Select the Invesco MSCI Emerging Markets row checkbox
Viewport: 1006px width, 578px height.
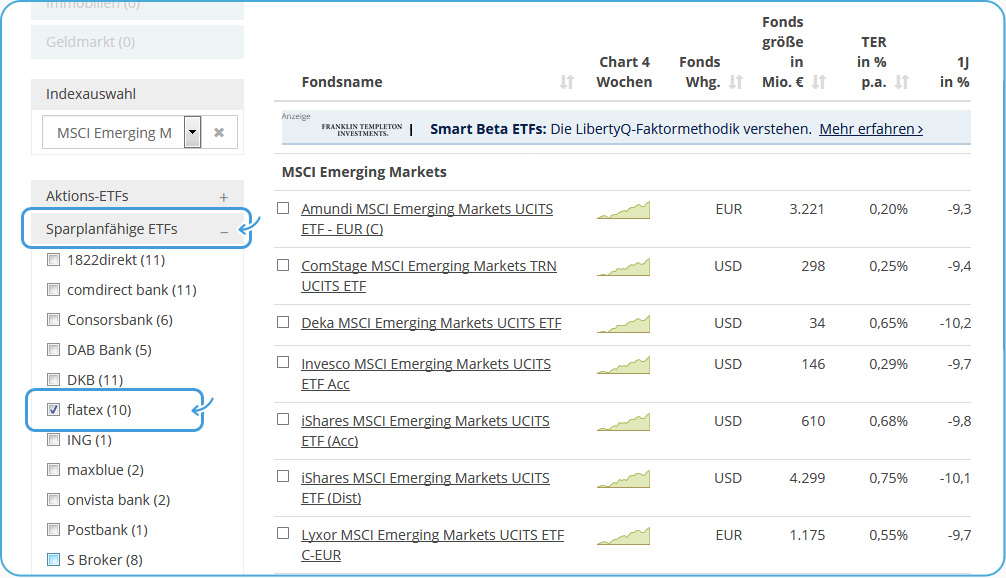[x=283, y=362]
